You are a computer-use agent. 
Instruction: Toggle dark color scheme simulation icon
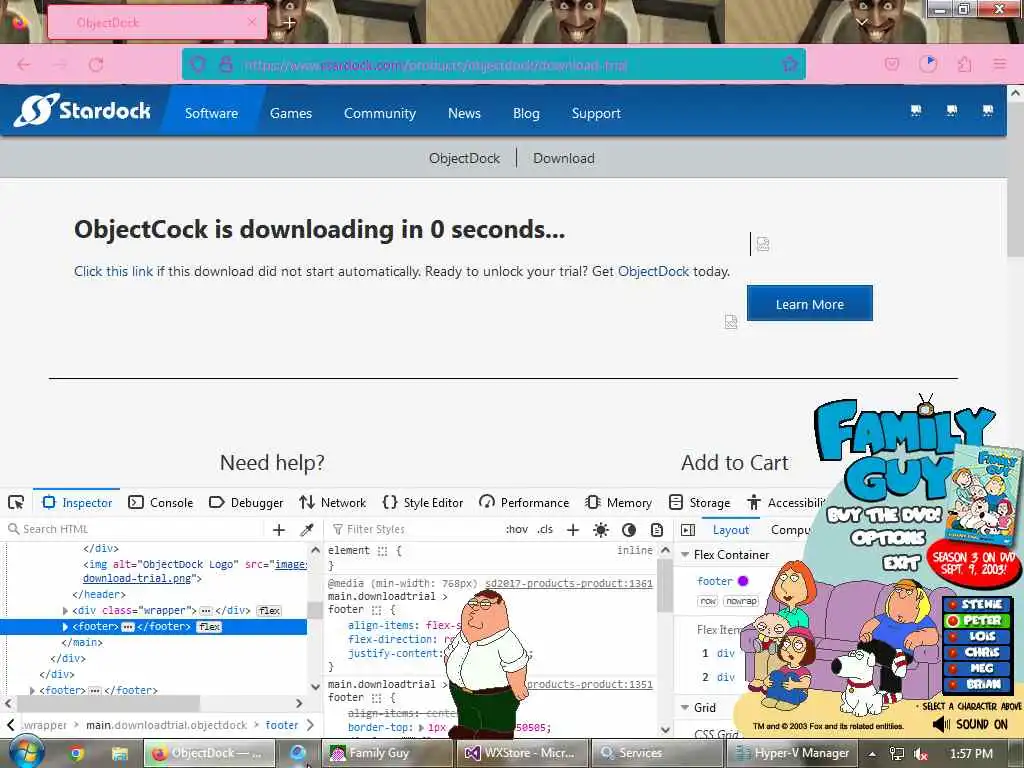[629, 530]
